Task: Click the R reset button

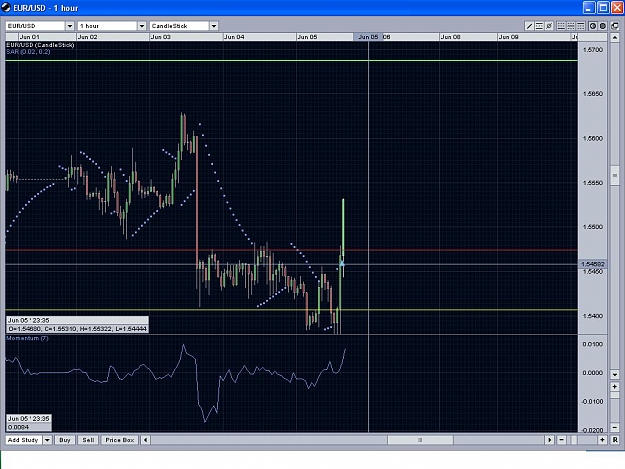Action: coord(615,440)
